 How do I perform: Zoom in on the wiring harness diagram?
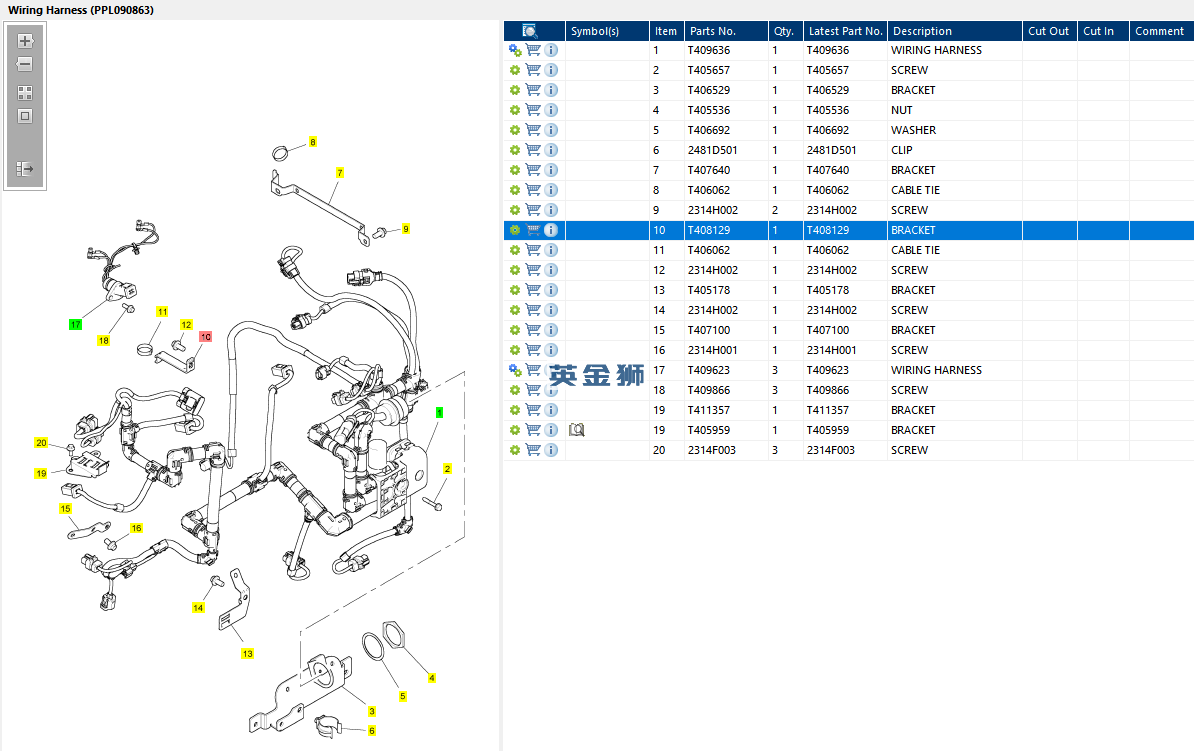tap(25, 41)
